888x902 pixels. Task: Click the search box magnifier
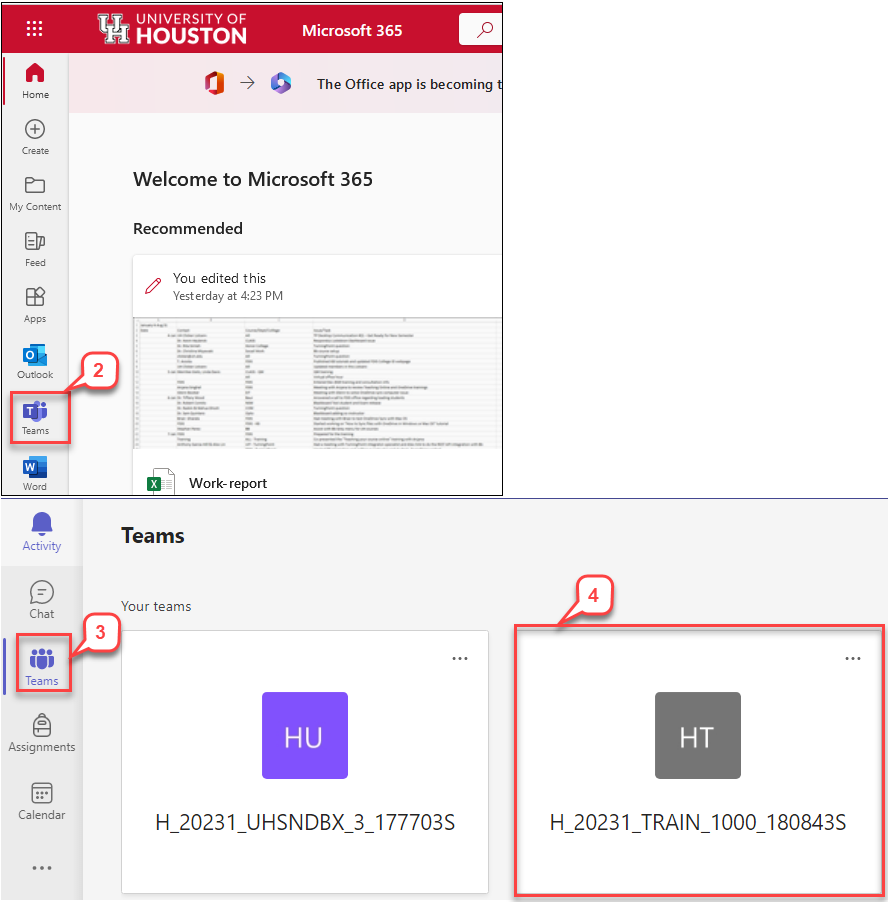[485, 29]
